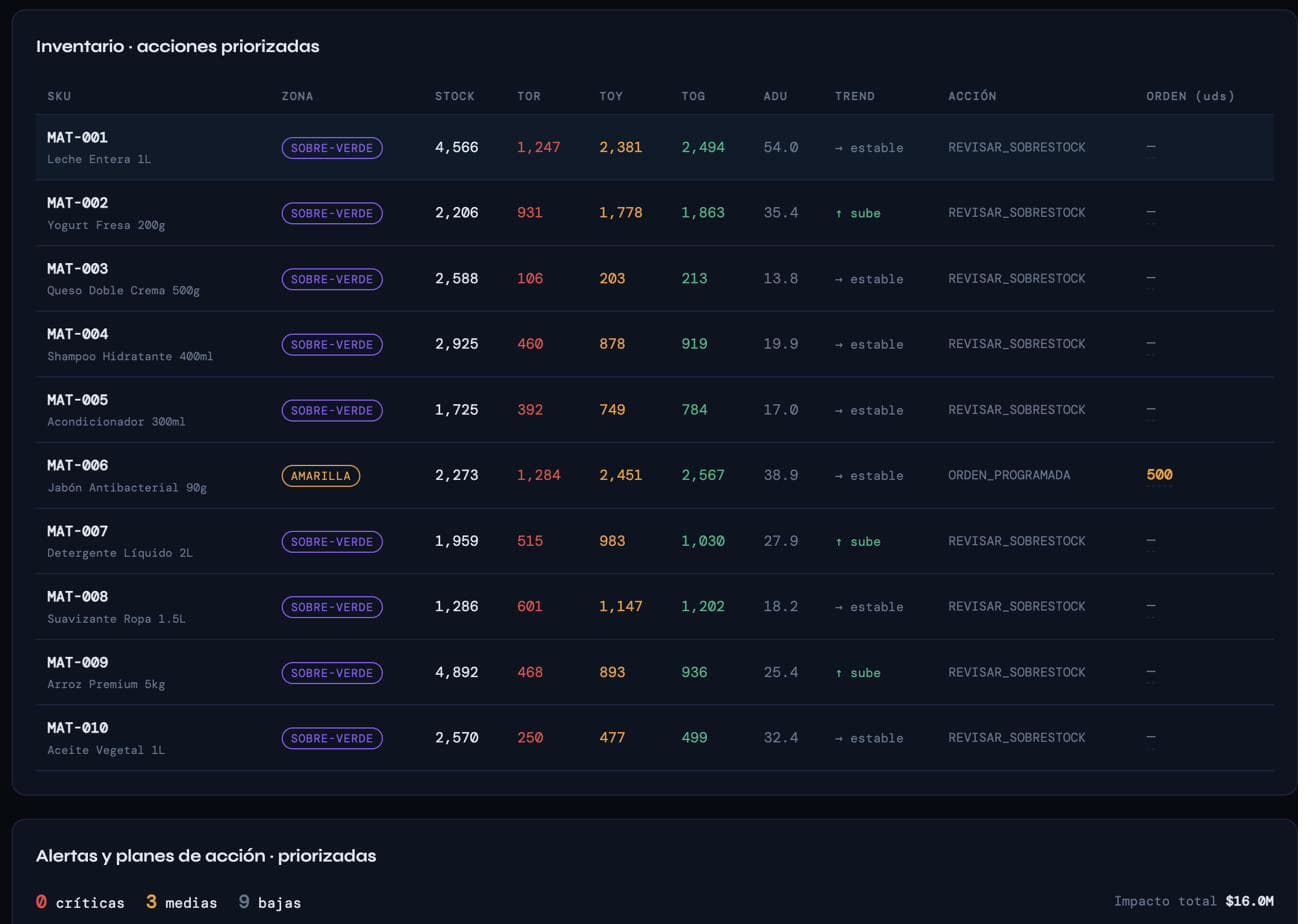Click the TOY column header
The height and width of the screenshot is (924, 1316).
click(x=611, y=96)
